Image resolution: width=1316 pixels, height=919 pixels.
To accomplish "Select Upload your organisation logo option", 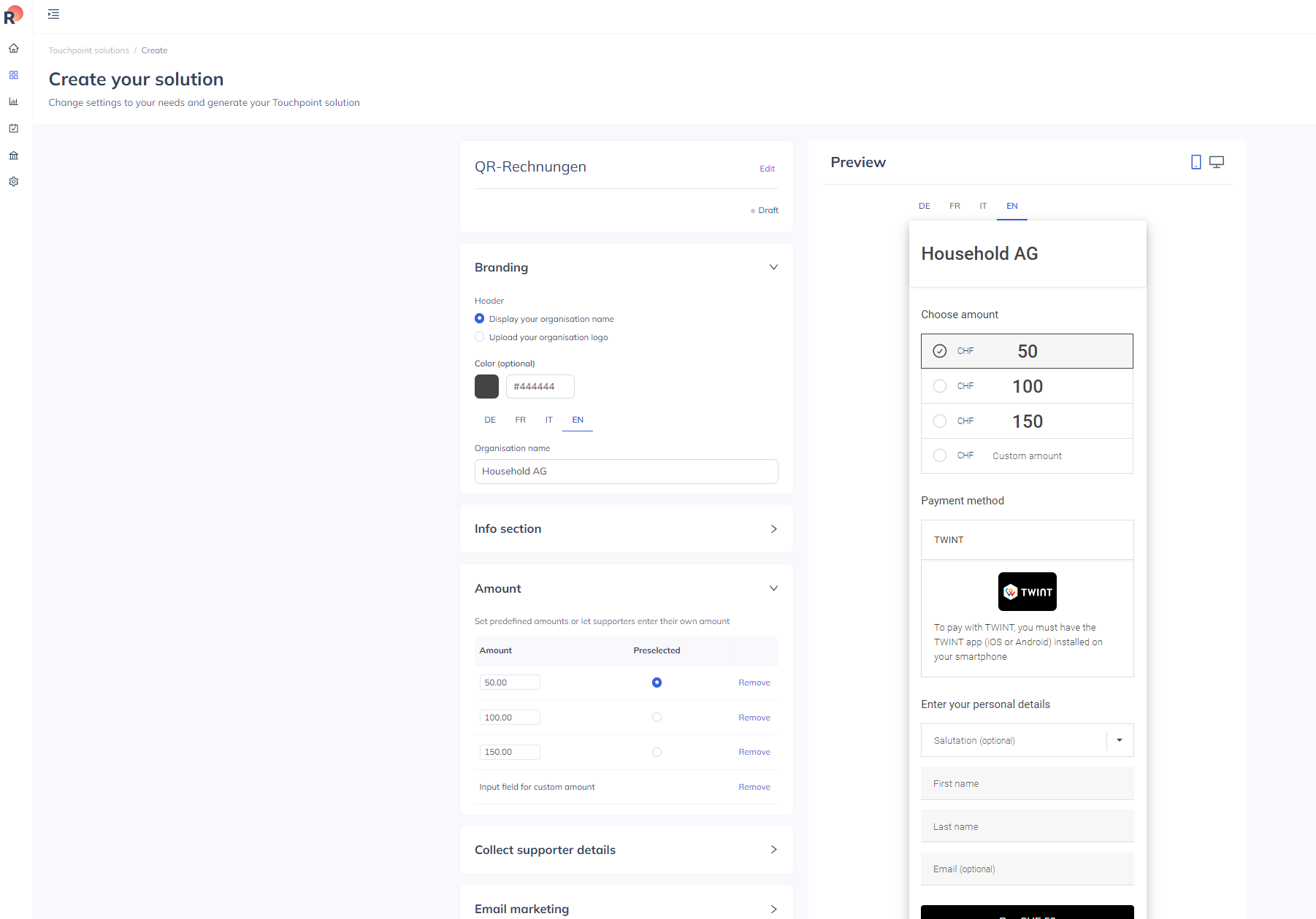I will pyautogui.click(x=479, y=337).
